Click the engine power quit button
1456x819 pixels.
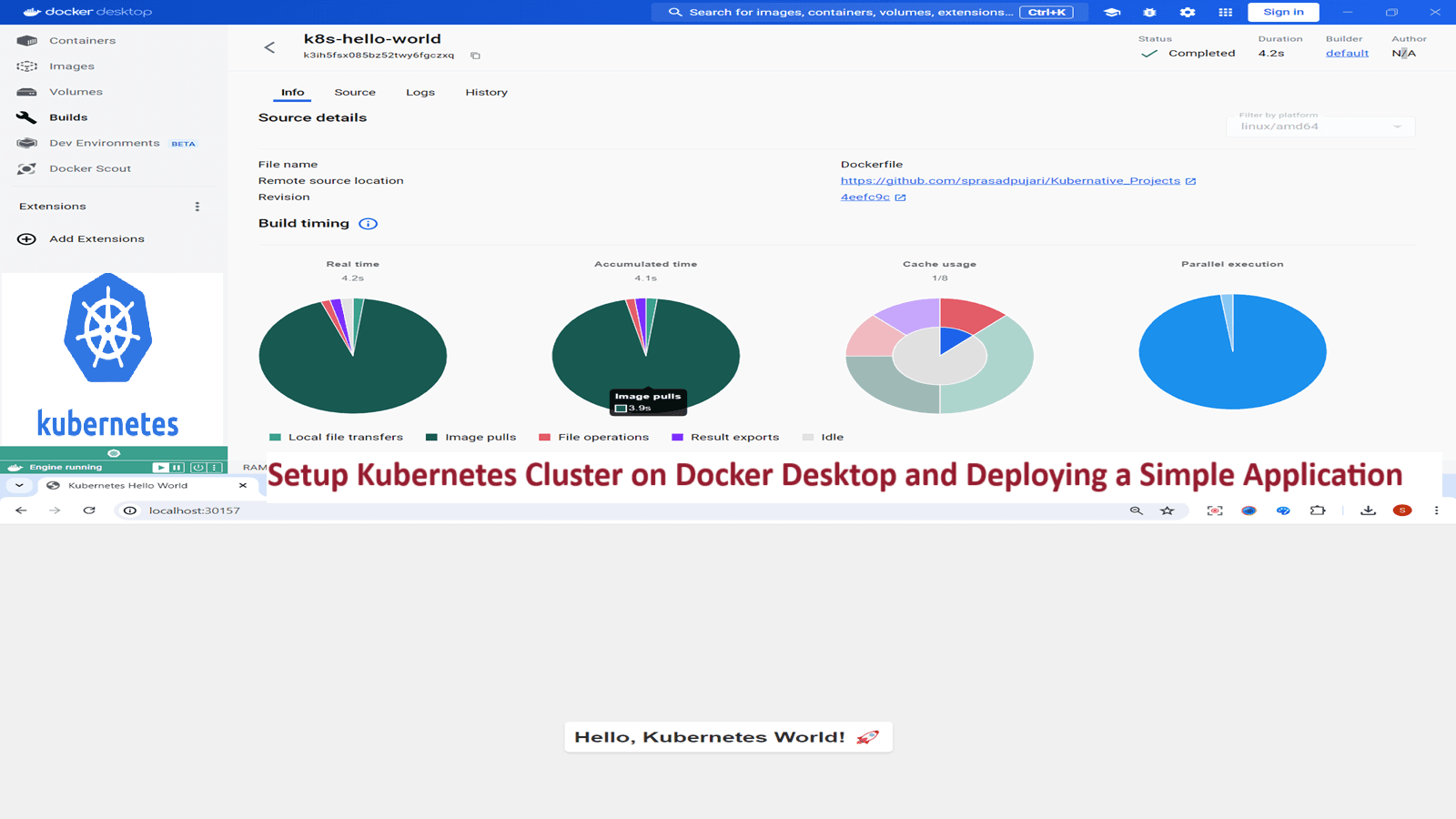click(x=197, y=468)
